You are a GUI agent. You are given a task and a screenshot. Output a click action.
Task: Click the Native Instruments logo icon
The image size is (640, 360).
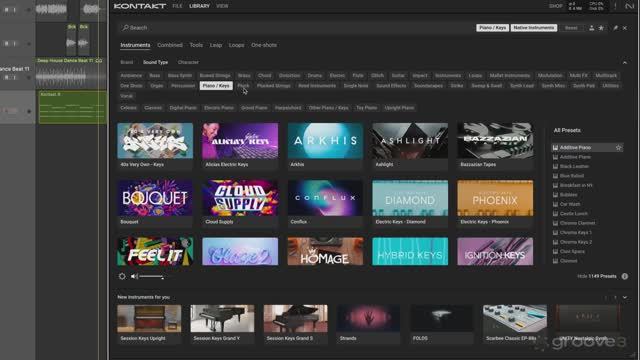629,6
